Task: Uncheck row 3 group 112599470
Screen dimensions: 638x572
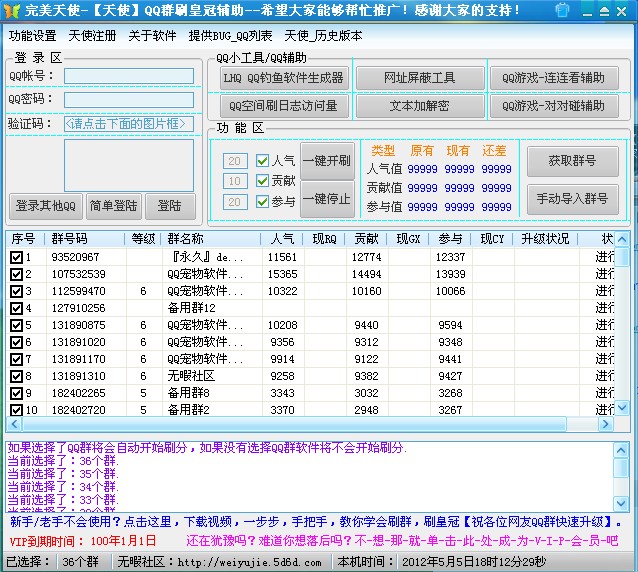Action: [x=16, y=291]
